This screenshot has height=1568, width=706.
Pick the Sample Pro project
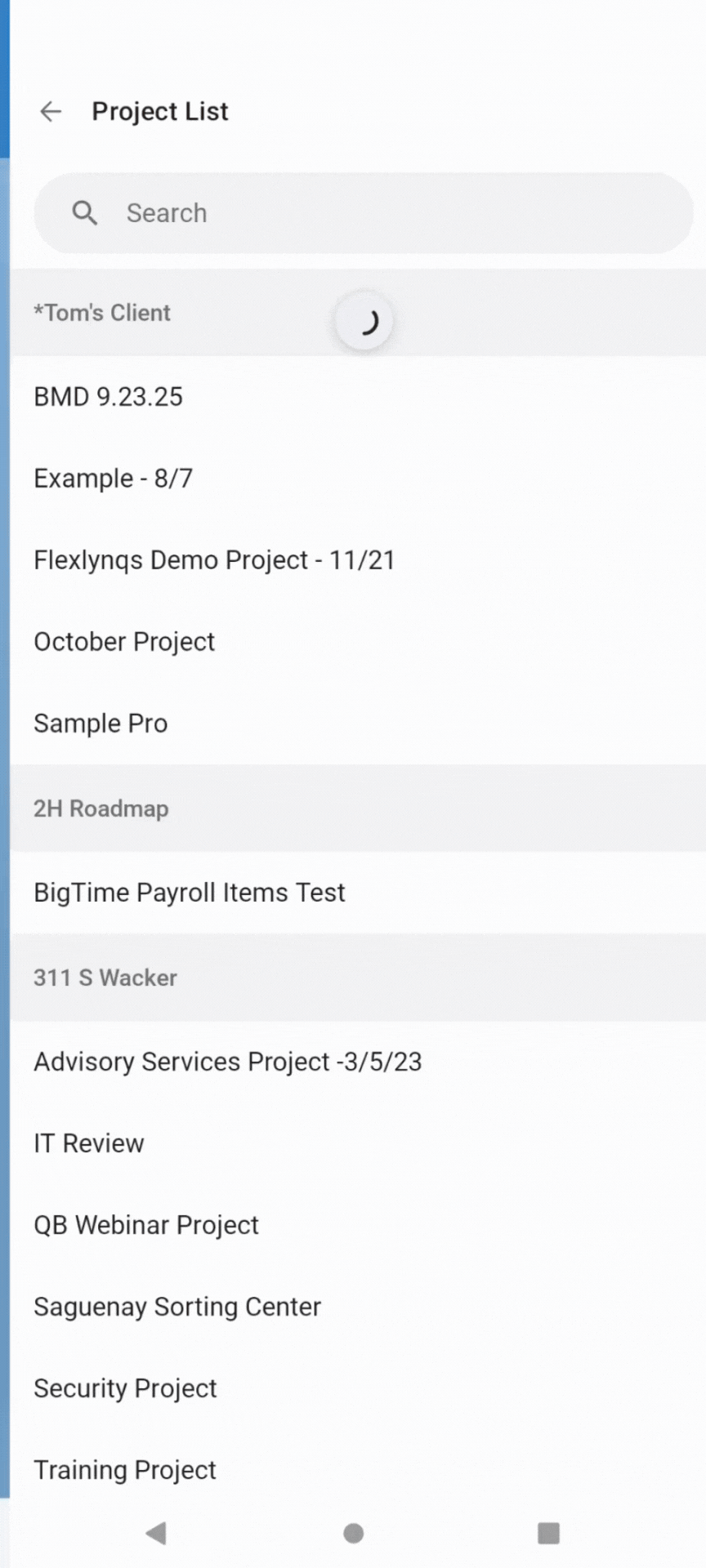[101, 724]
